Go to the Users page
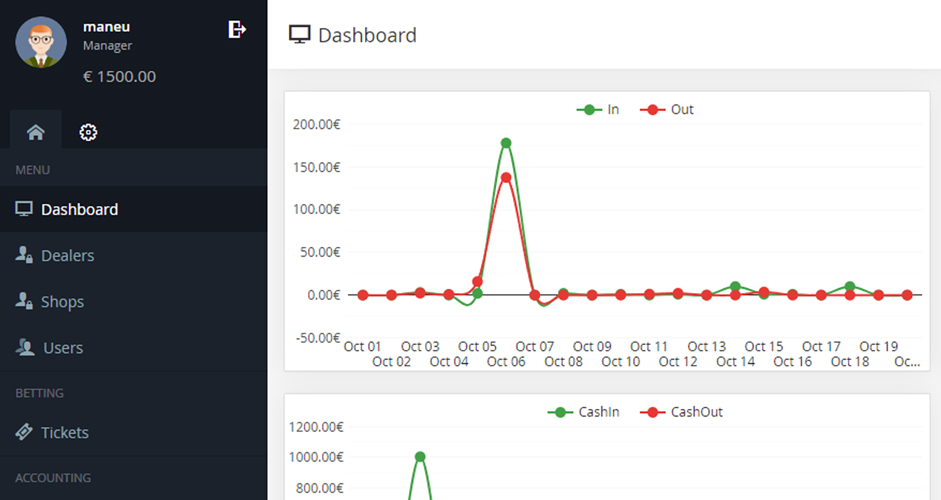The width and height of the screenshot is (941, 500). coord(63,347)
